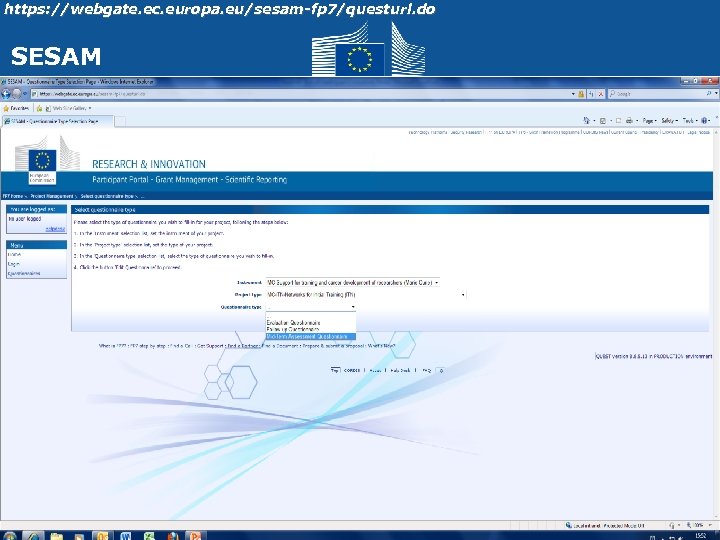Click the browser Forward arrow button
Viewport: 720px width, 540px height.
(x=17, y=94)
